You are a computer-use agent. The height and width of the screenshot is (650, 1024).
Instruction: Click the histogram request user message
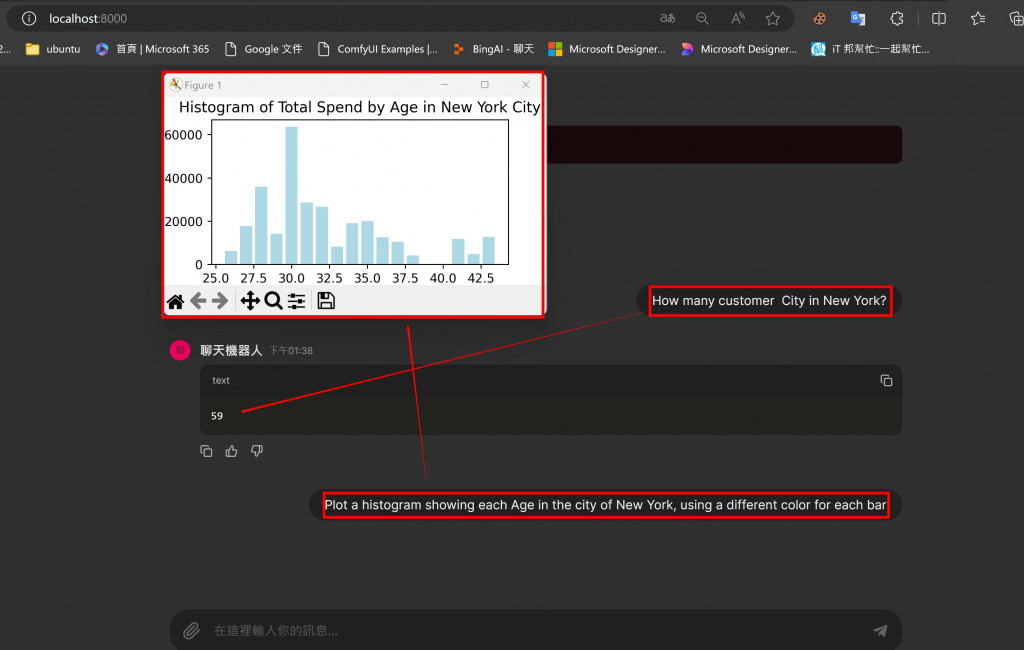pyautogui.click(x=605, y=505)
